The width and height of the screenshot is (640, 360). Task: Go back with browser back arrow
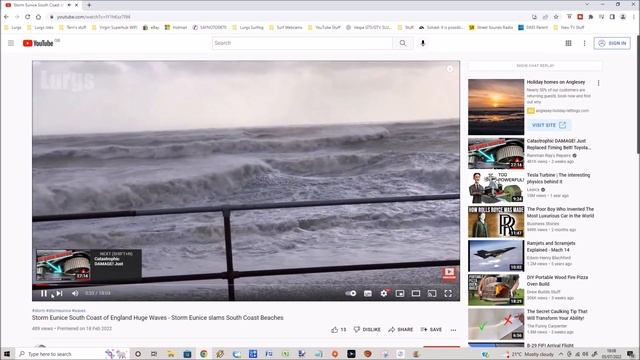[6, 17]
